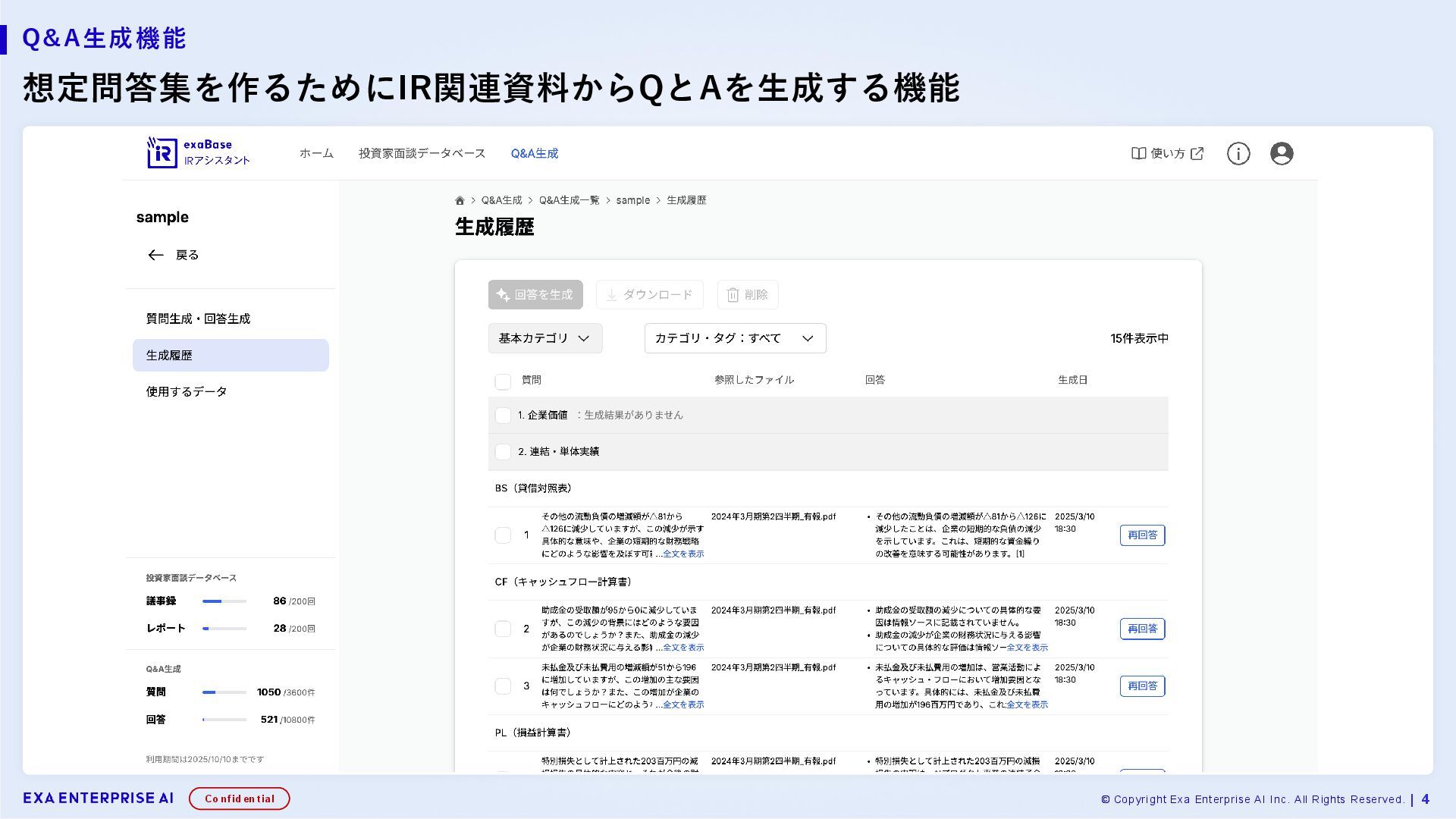Click the 回答 usage progress bar
The width and height of the screenshot is (1456, 819).
[x=224, y=720]
